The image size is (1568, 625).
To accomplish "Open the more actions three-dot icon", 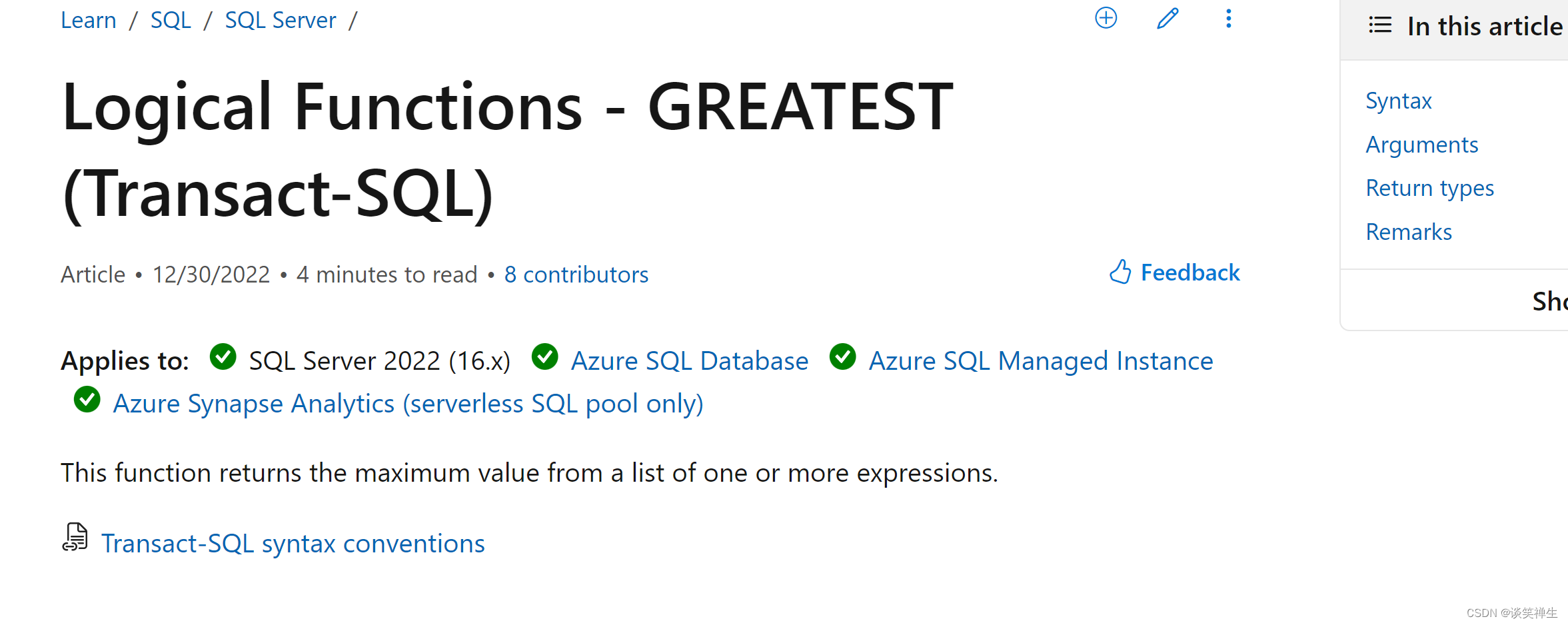I will pos(1228,19).
